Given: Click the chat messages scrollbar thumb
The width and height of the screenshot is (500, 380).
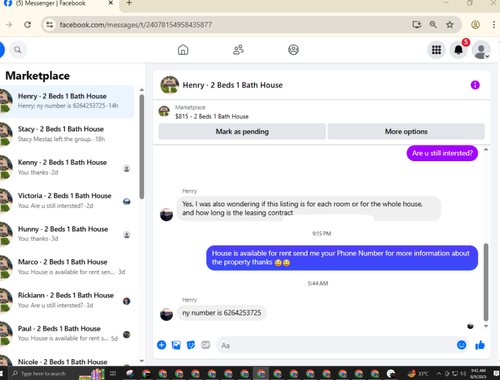Looking at the screenshot, I should click(x=486, y=282).
